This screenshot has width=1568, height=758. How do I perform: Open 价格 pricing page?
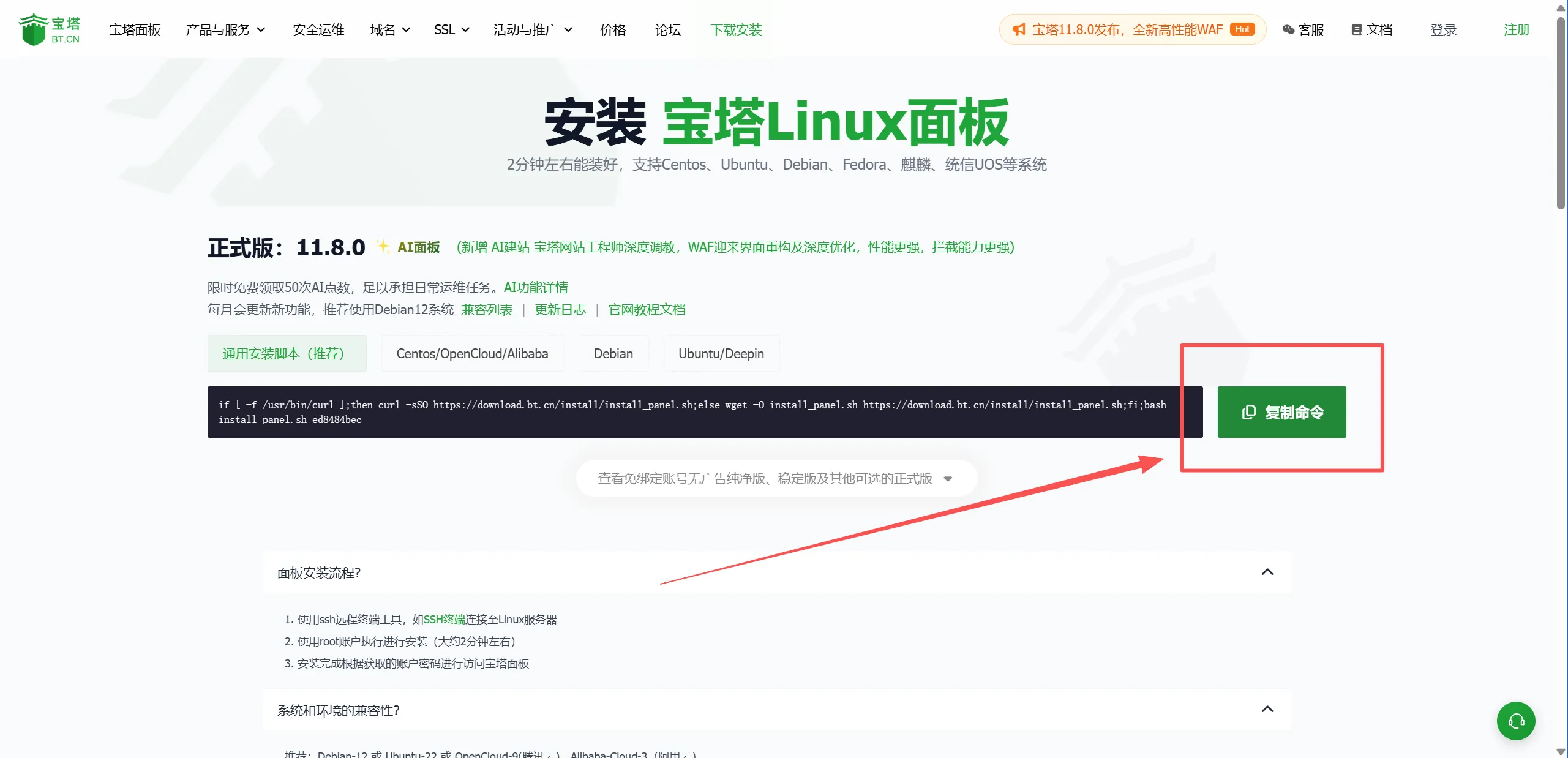click(x=613, y=29)
